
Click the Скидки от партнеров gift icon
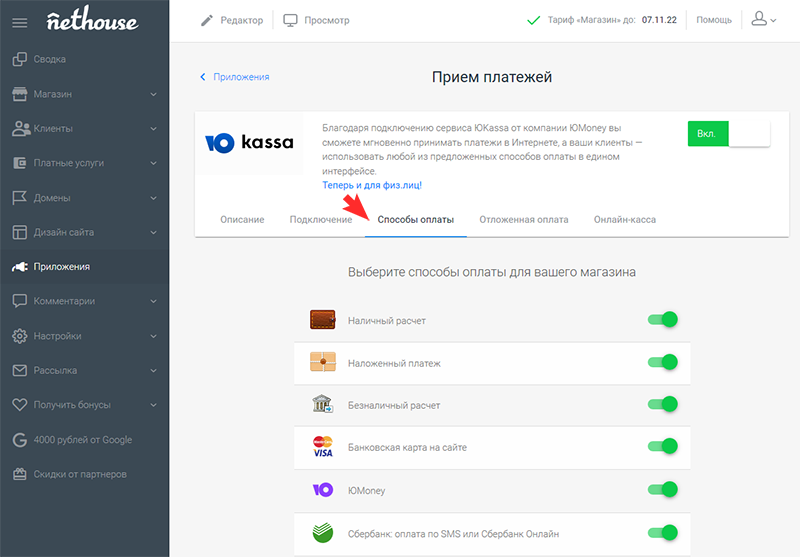tap(19, 474)
